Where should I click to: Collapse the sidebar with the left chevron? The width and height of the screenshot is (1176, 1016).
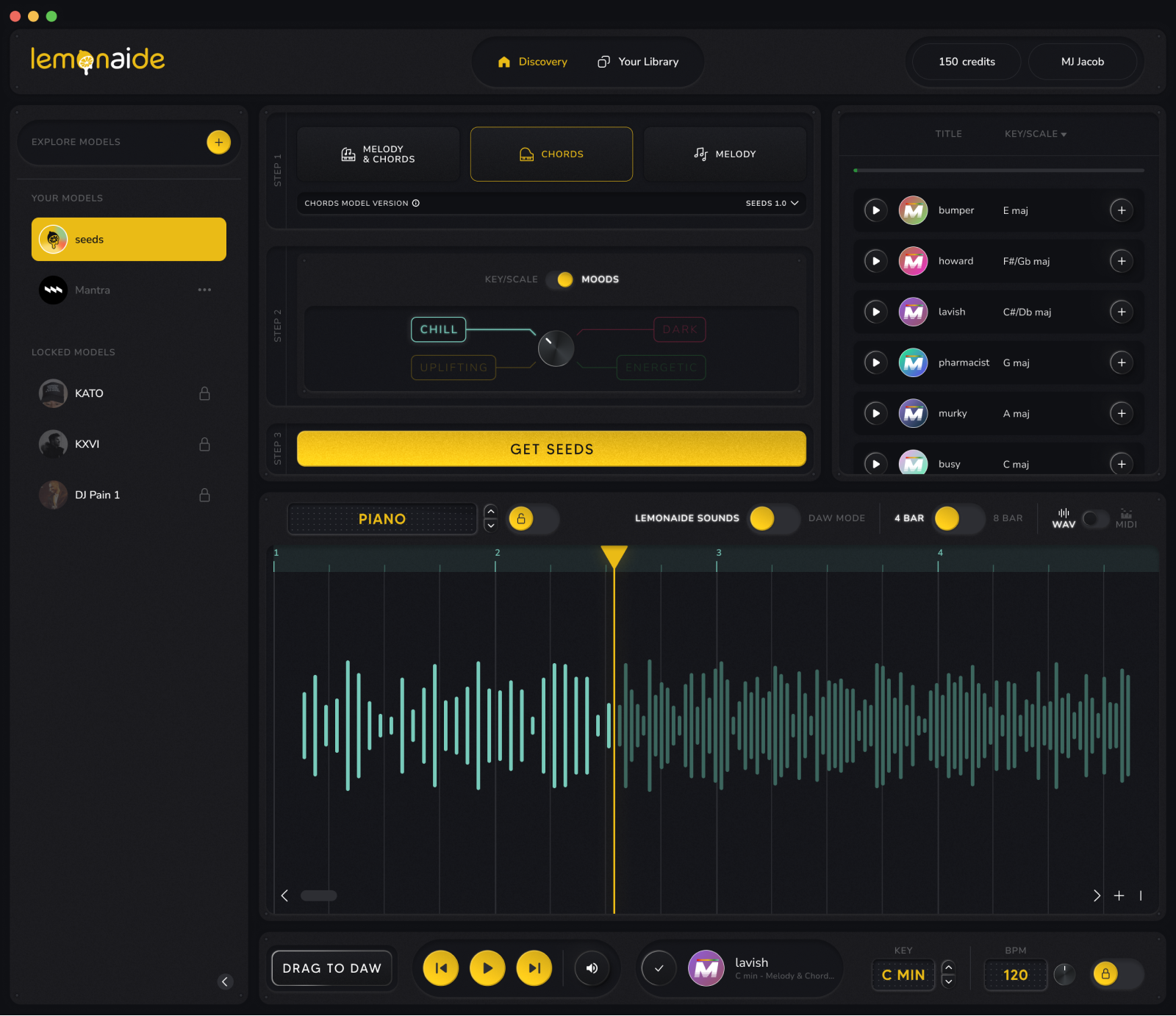point(225,981)
